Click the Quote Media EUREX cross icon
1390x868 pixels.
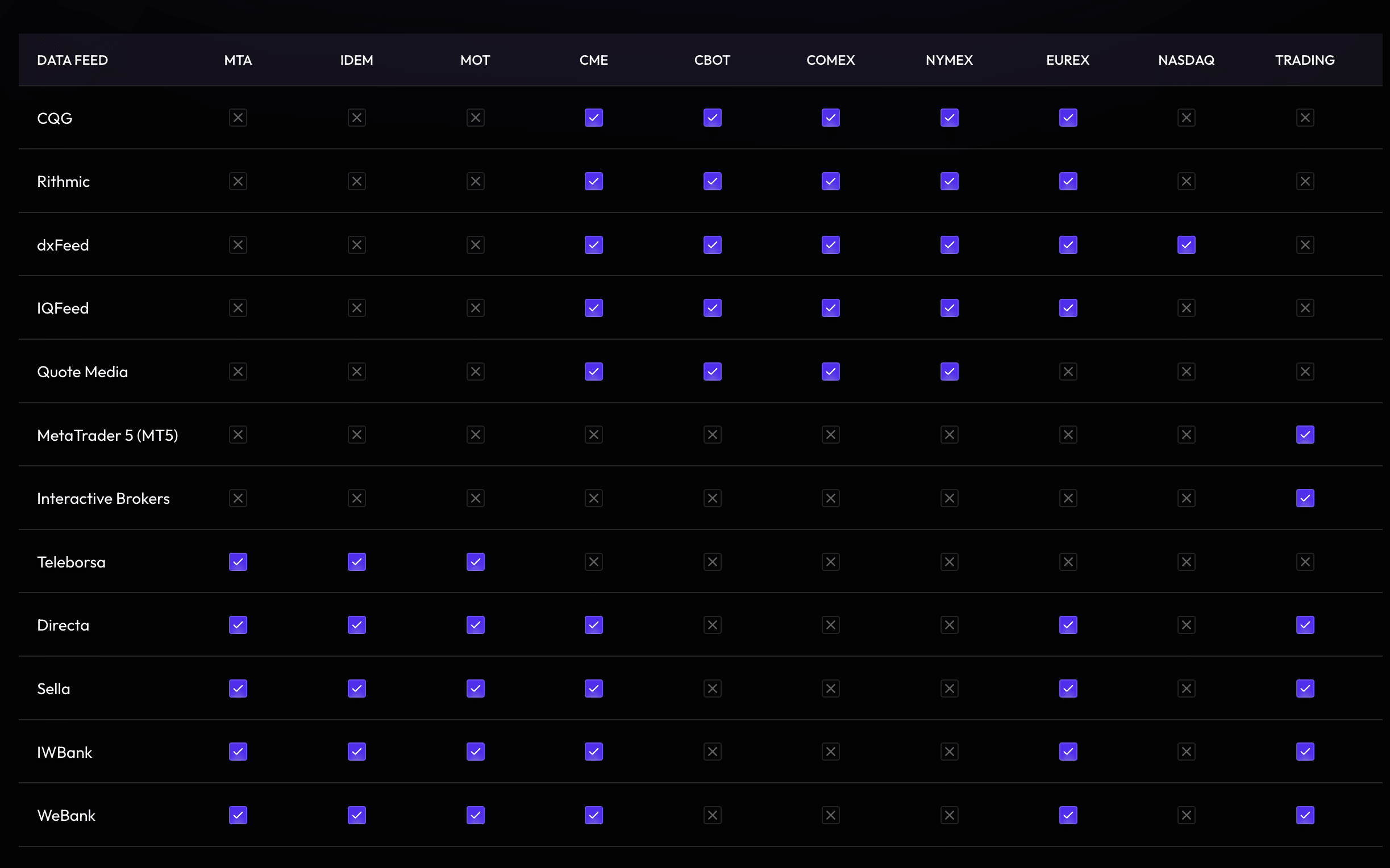pyautogui.click(x=1068, y=372)
